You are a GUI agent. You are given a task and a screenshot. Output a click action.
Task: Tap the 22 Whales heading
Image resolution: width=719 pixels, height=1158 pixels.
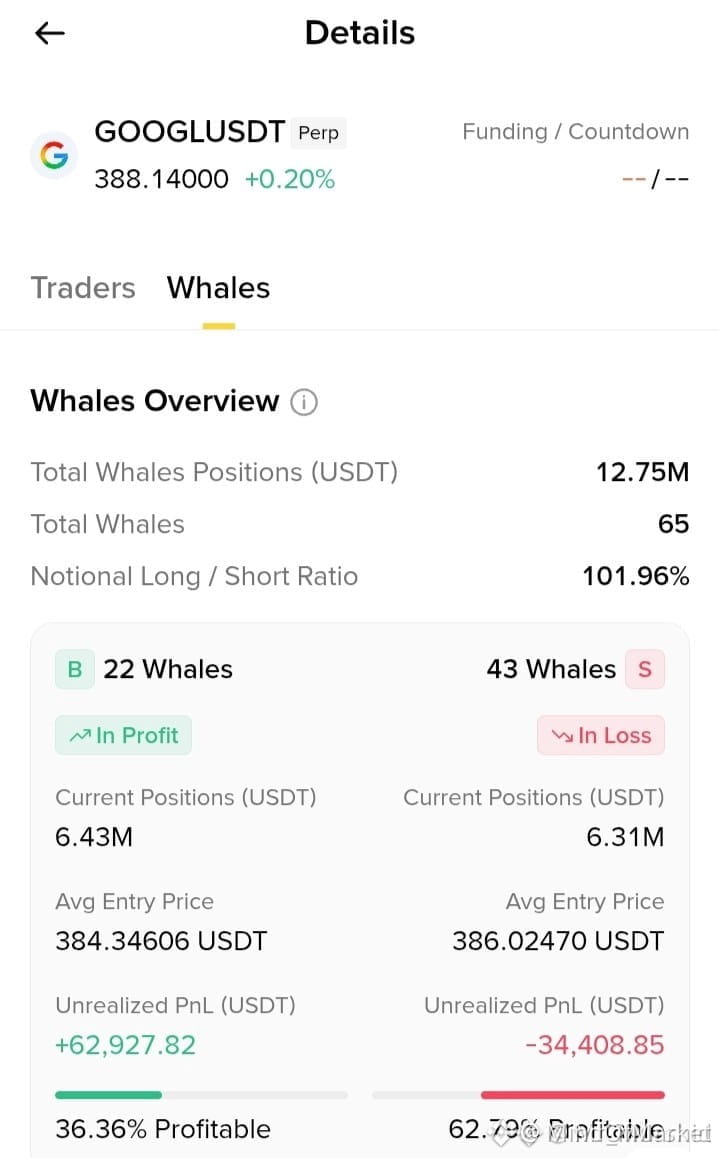pos(168,669)
